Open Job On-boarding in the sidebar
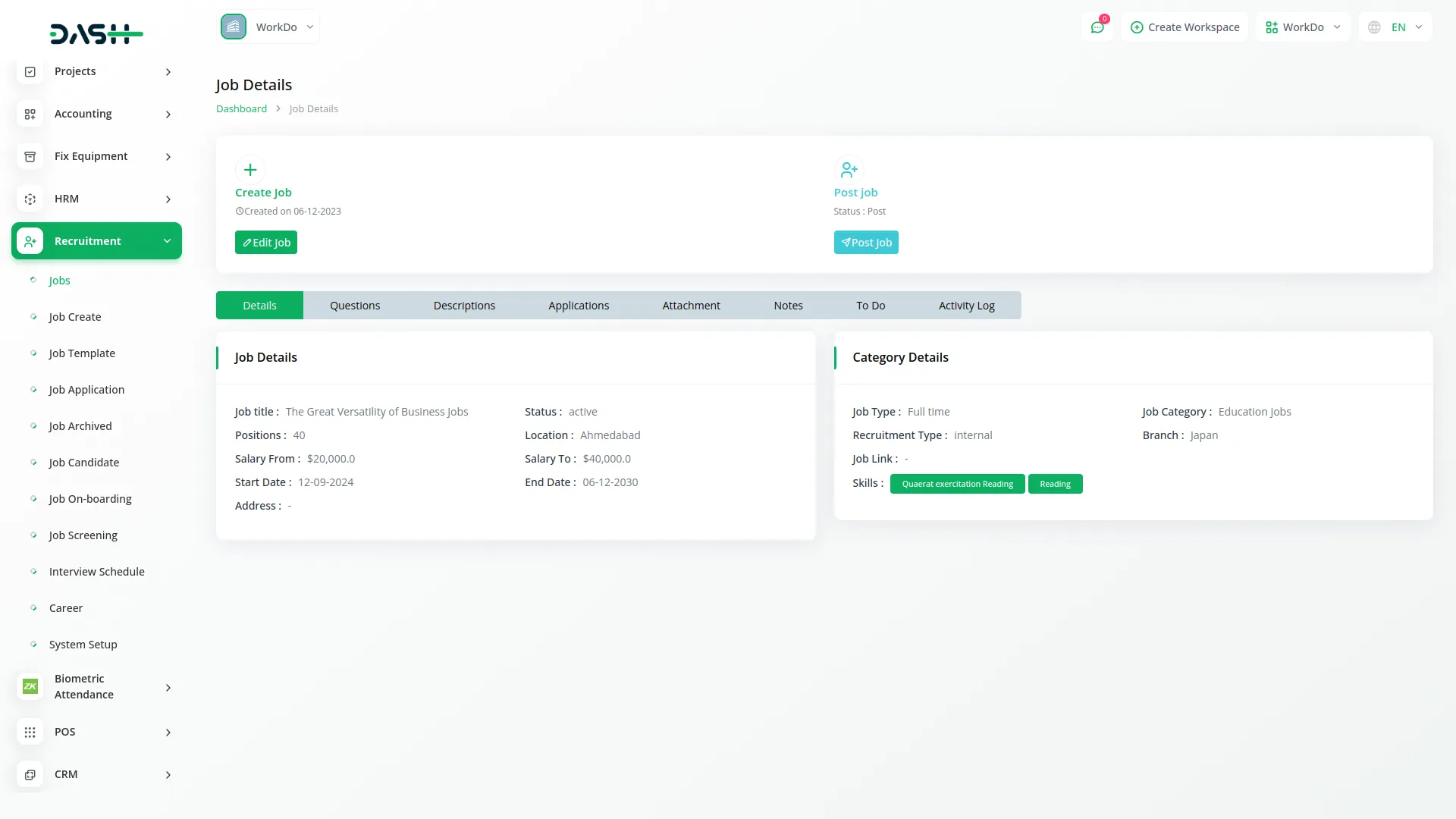Screen dimensions: 1456x819 click(x=90, y=499)
